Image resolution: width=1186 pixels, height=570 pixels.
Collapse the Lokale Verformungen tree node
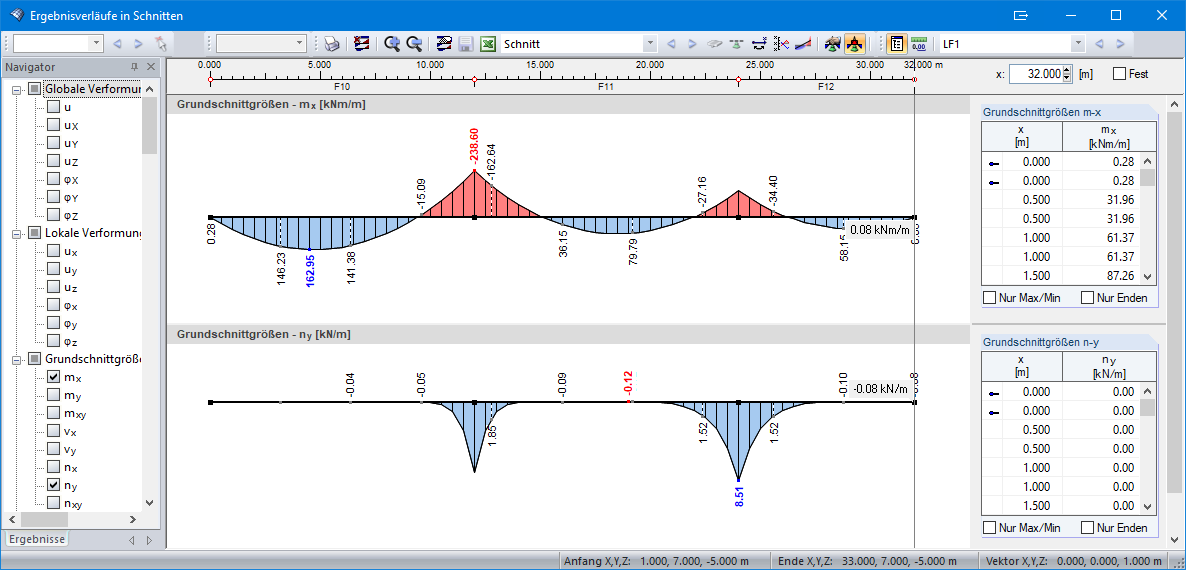[x=17, y=233]
